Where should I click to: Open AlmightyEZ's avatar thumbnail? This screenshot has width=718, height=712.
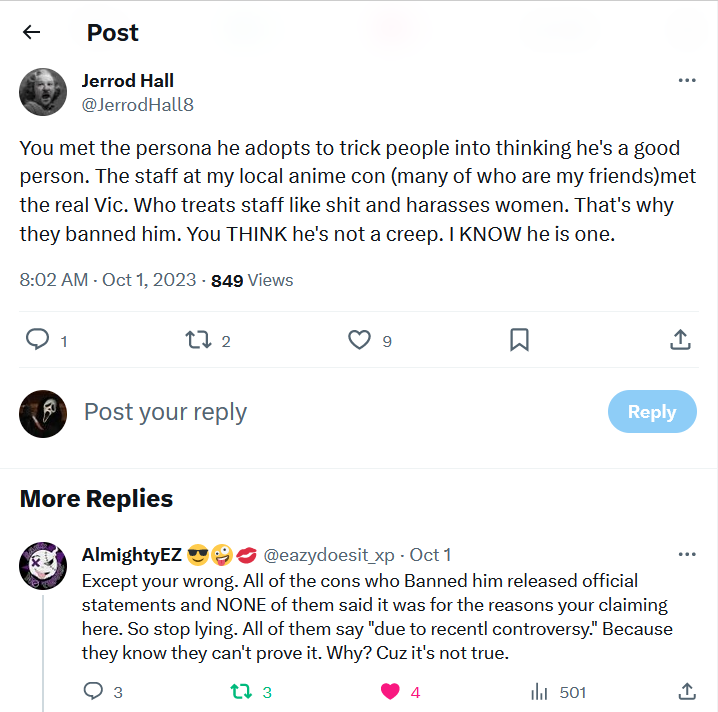[x=43, y=567]
